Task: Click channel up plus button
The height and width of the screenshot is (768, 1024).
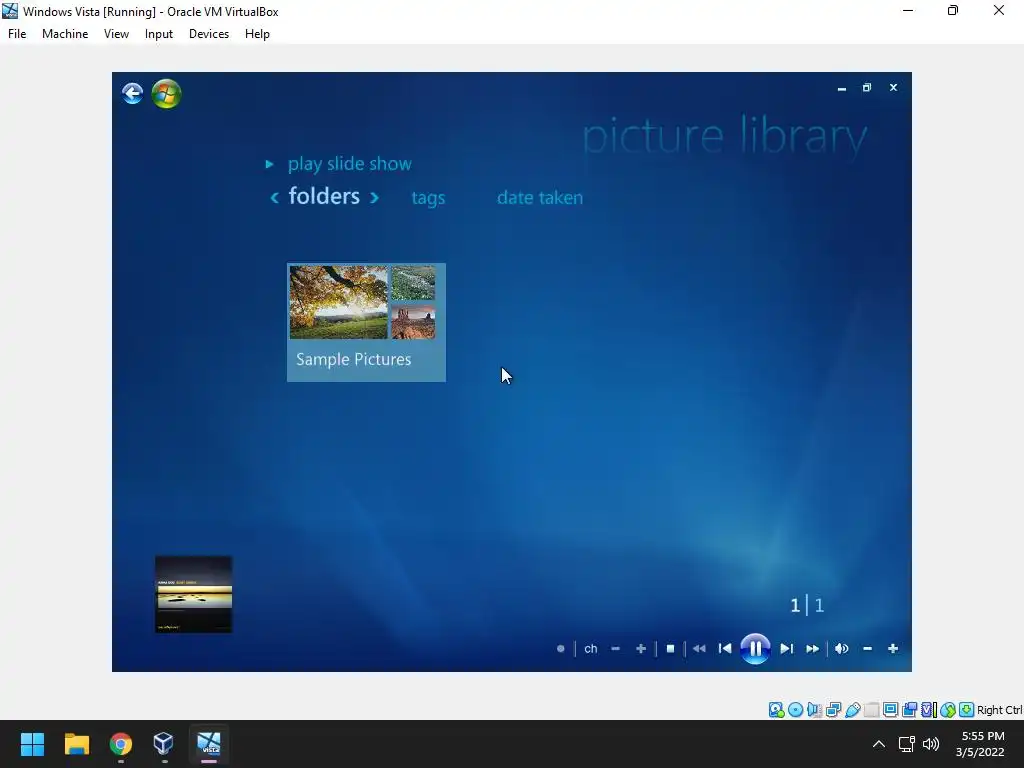Action: tap(641, 648)
